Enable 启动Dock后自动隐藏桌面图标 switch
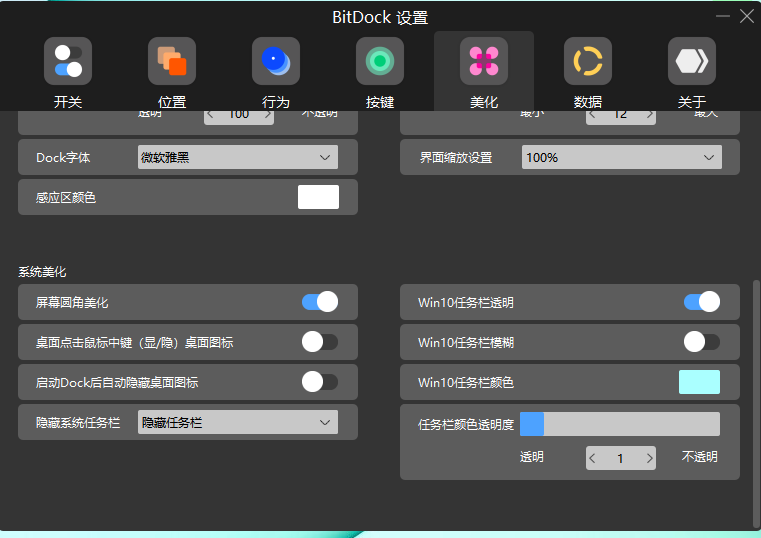 tap(320, 382)
